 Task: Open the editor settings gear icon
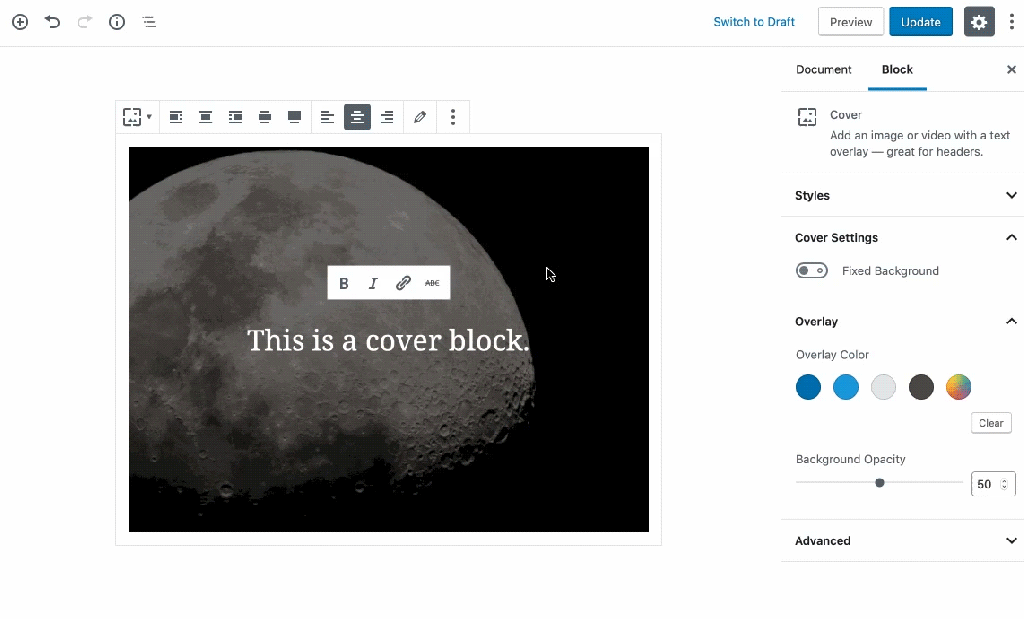point(979,21)
